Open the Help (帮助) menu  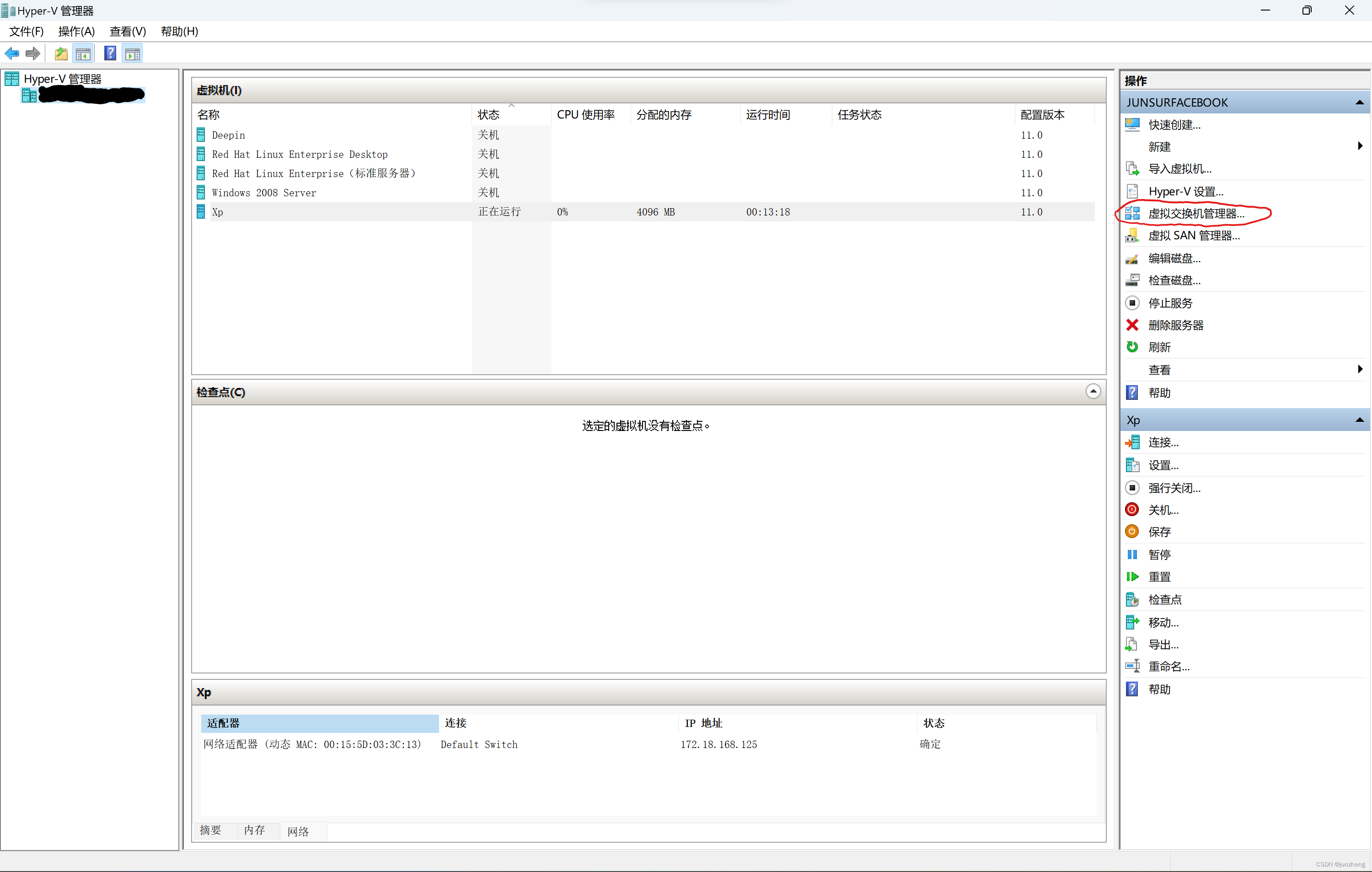click(179, 32)
